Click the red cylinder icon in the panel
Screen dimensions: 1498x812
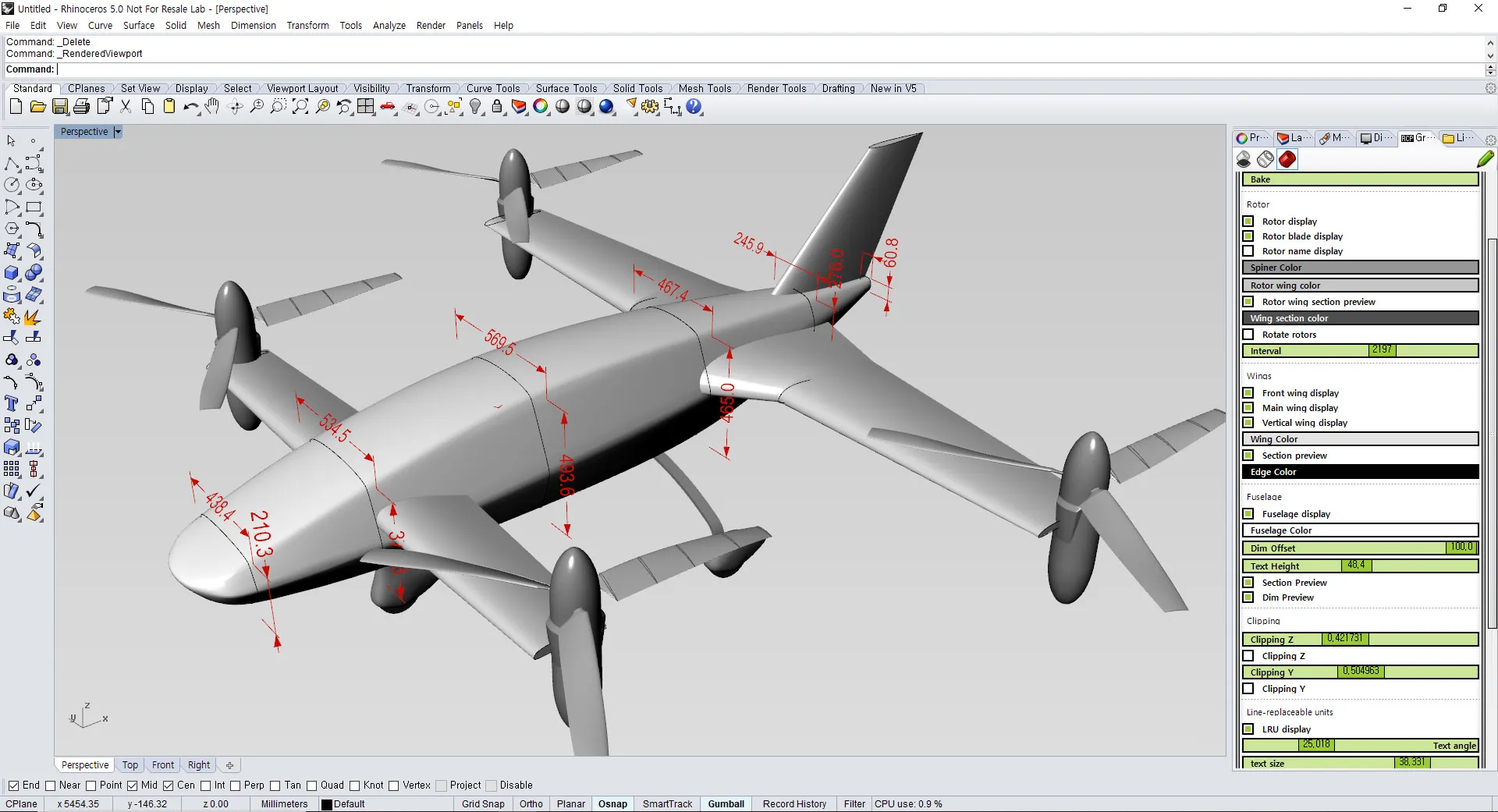(x=1287, y=159)
